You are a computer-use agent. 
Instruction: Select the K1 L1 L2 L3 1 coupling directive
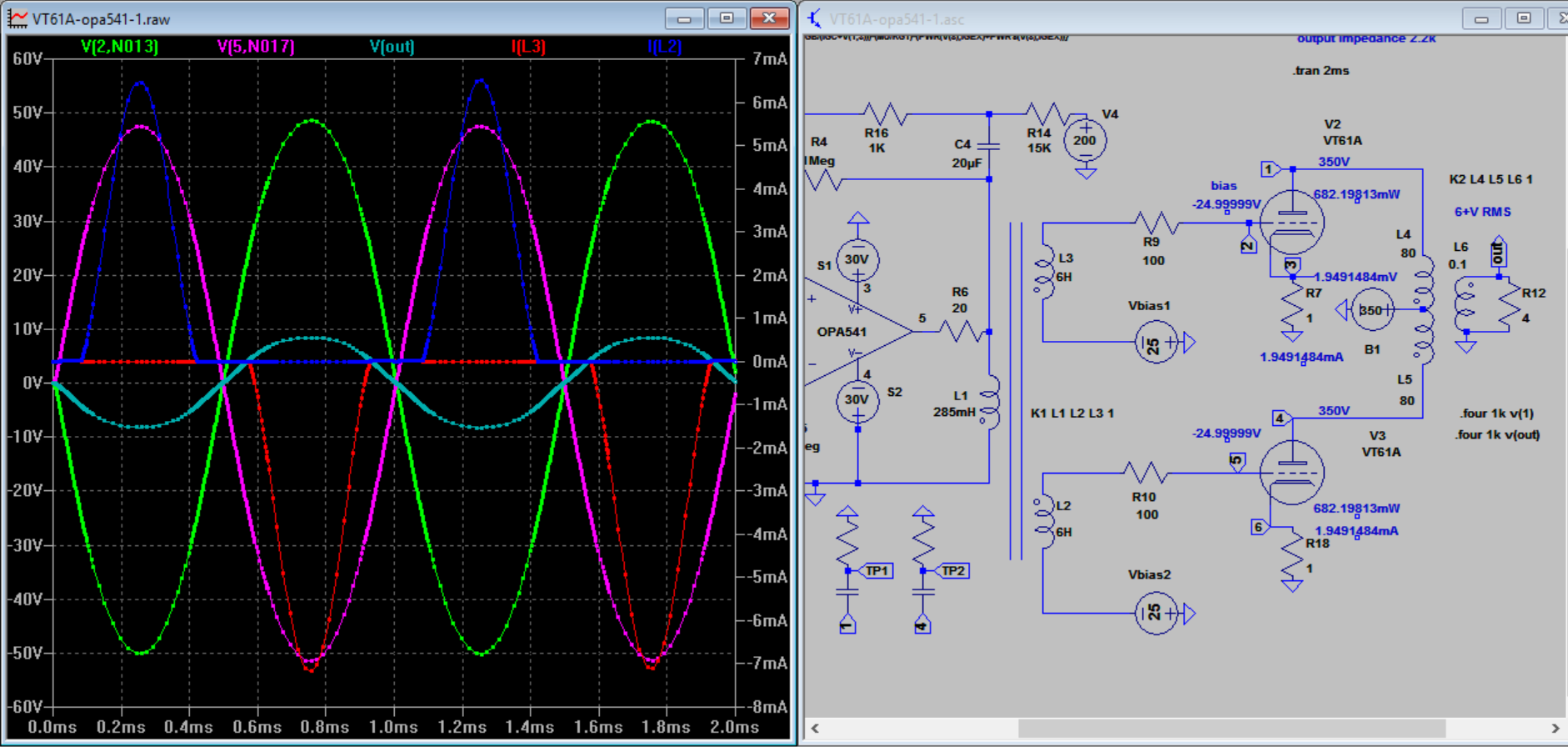point(1072,413)
